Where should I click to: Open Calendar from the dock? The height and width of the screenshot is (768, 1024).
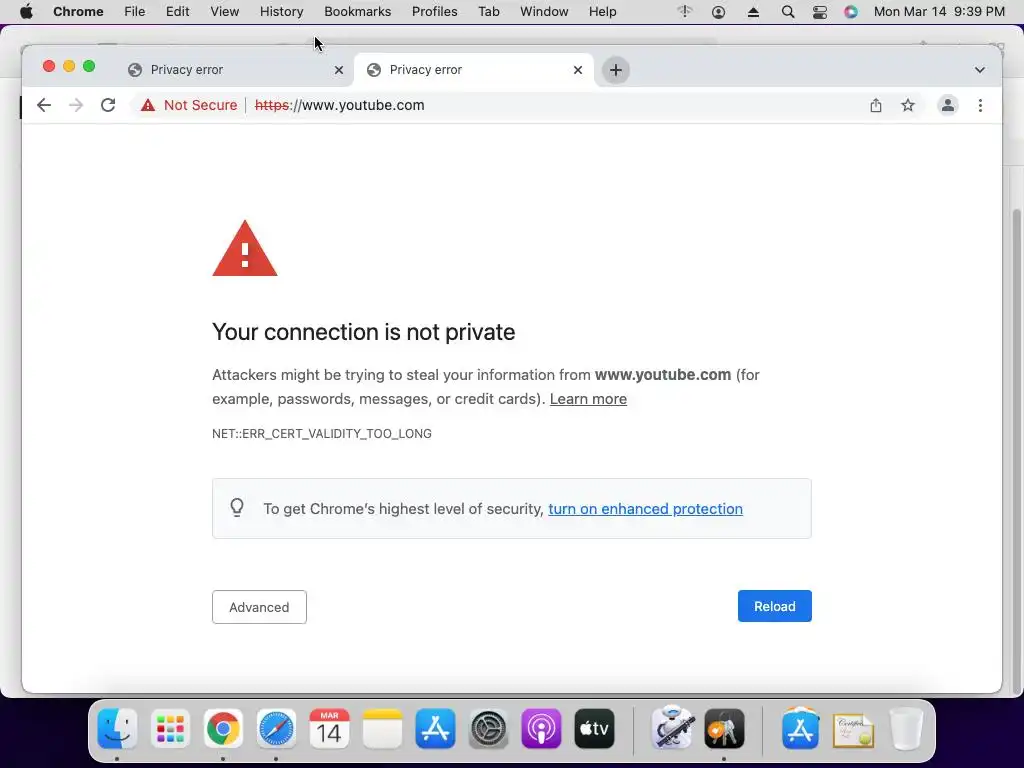click(x=329, y=729)
